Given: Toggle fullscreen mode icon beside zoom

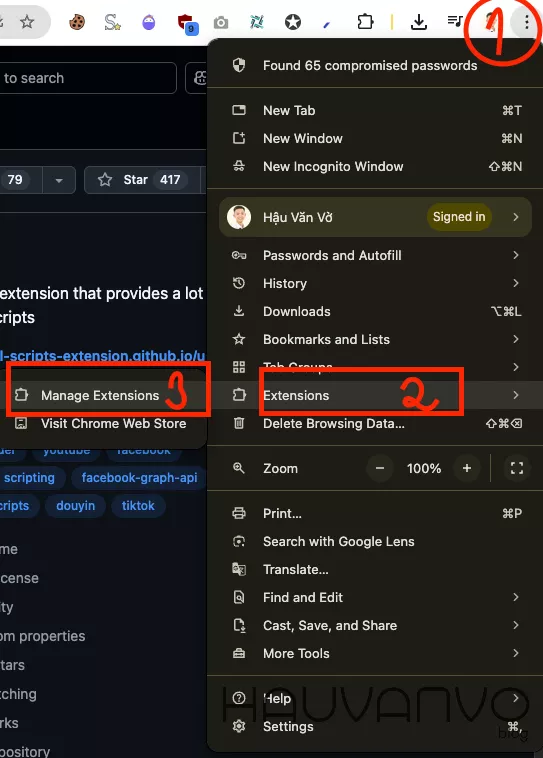Looking at the screenshot, I should 516,468.
